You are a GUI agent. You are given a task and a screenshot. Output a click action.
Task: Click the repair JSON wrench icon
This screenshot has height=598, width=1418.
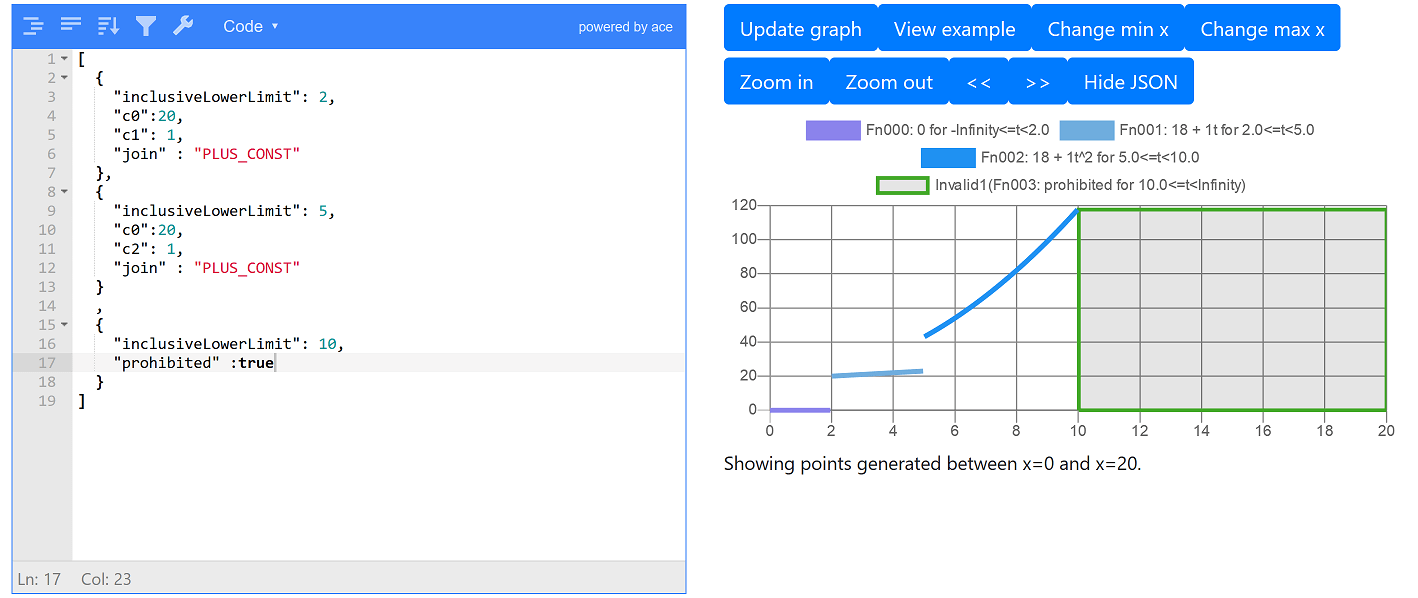tap(183, 26)
